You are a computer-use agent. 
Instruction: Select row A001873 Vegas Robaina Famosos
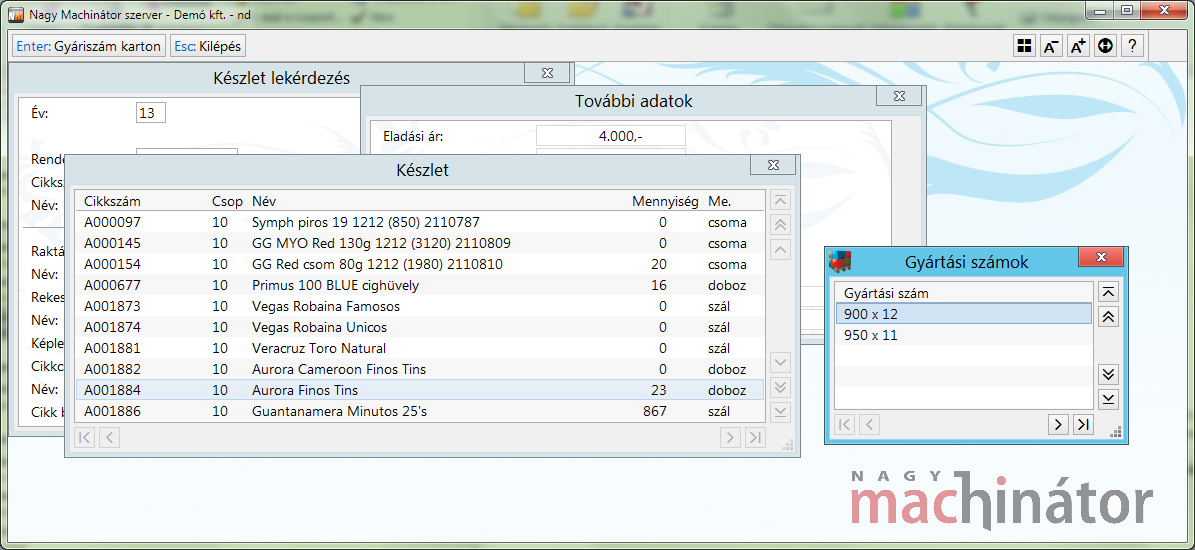[420, 306]
